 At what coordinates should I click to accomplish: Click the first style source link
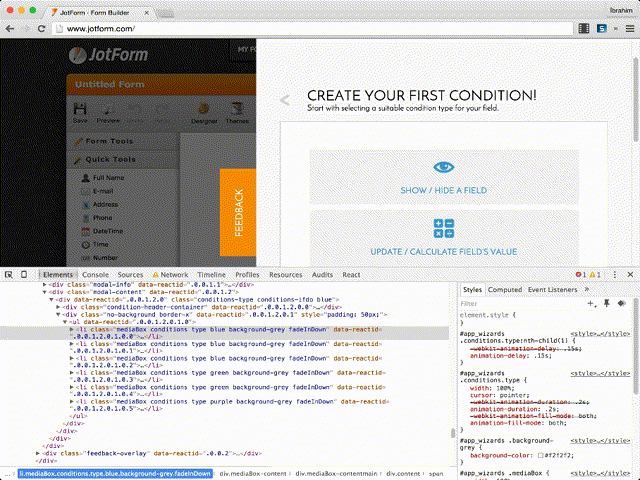click(600, 334)
